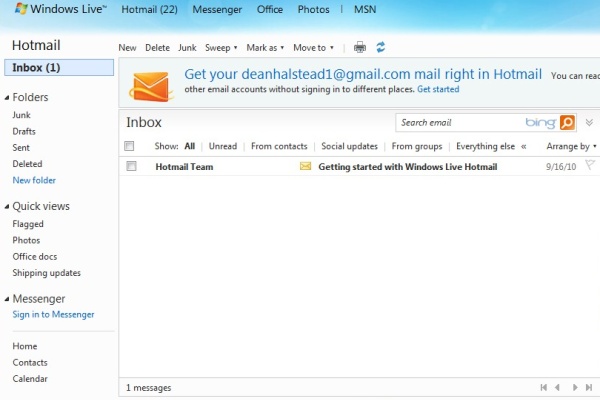The height and width of the screenshot is (400, 600).
Task: Open the Mark as dropdown
Action: pos(265,48)
